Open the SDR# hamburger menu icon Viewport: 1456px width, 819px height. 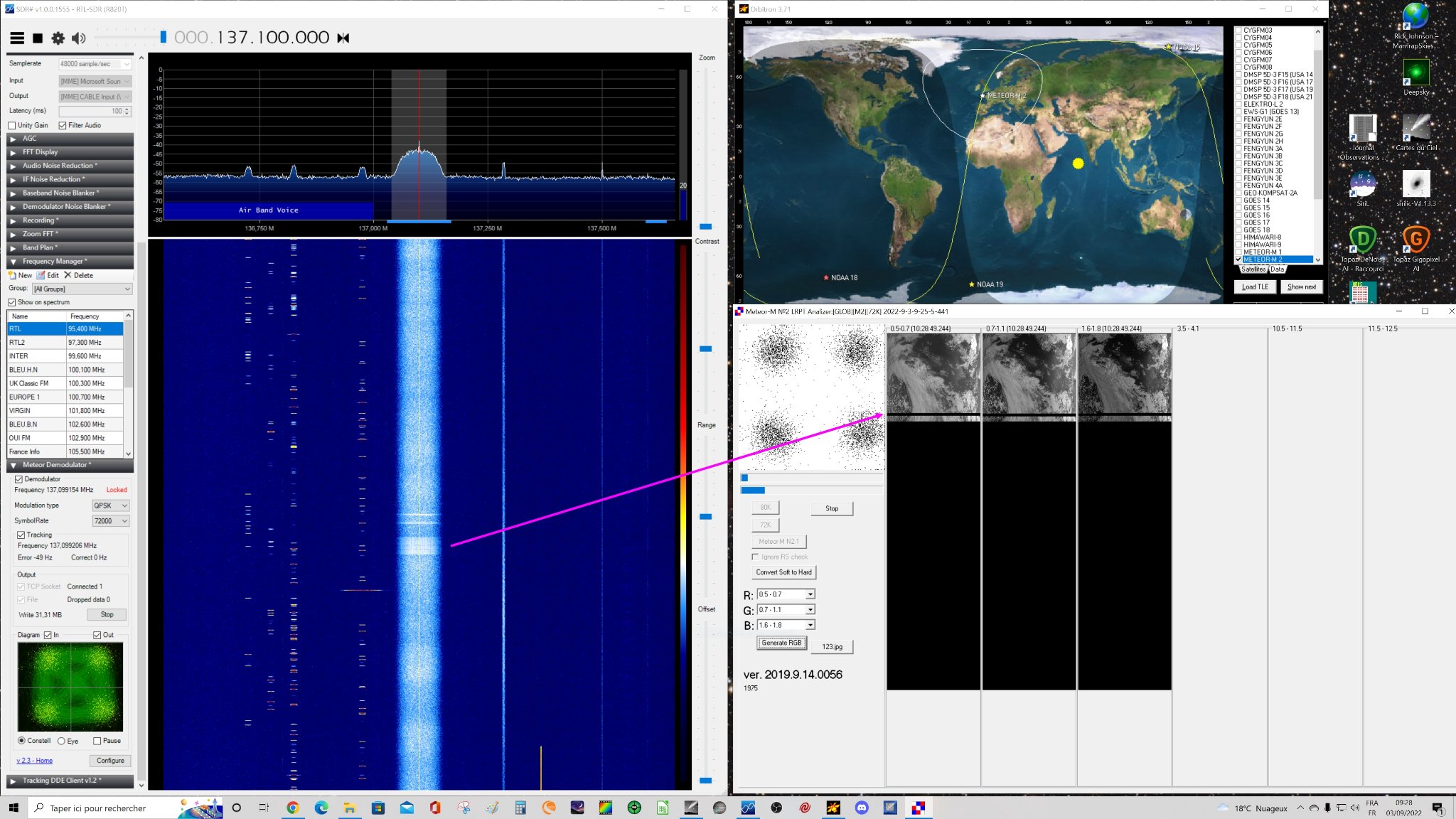[x=17, y=38]
